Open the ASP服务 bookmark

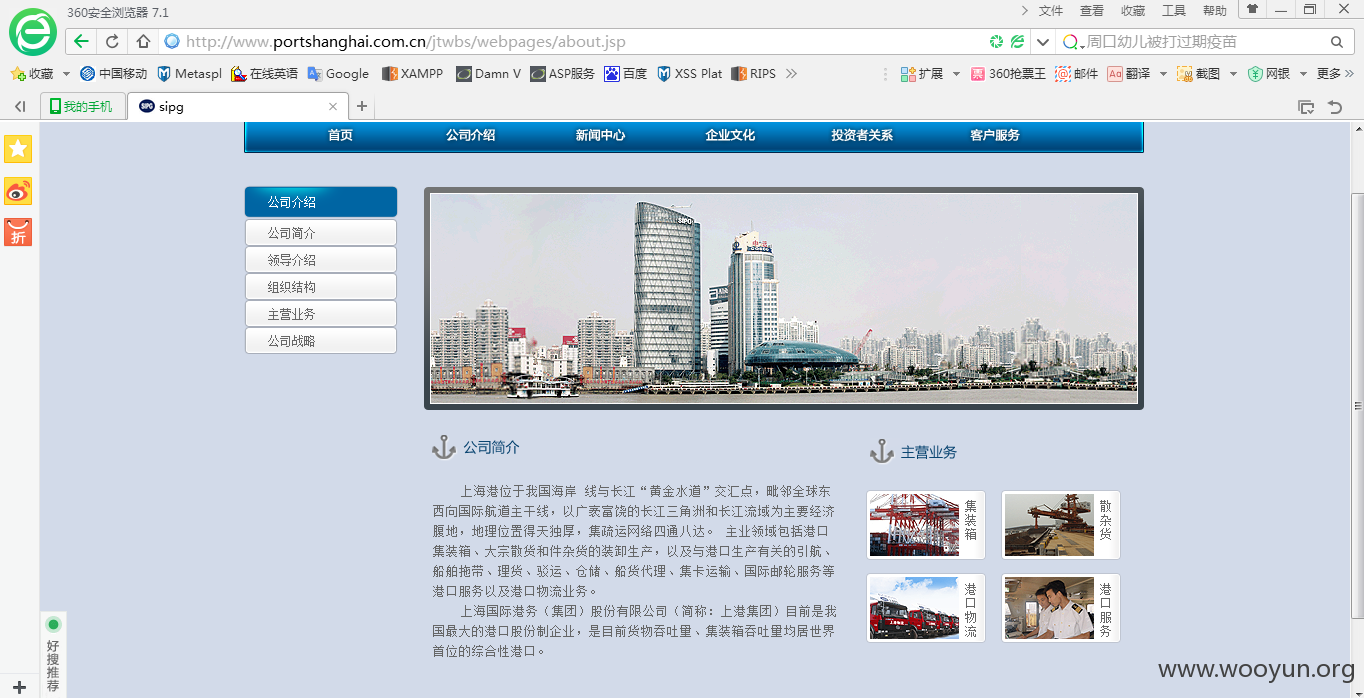click(x=562, y=73)
